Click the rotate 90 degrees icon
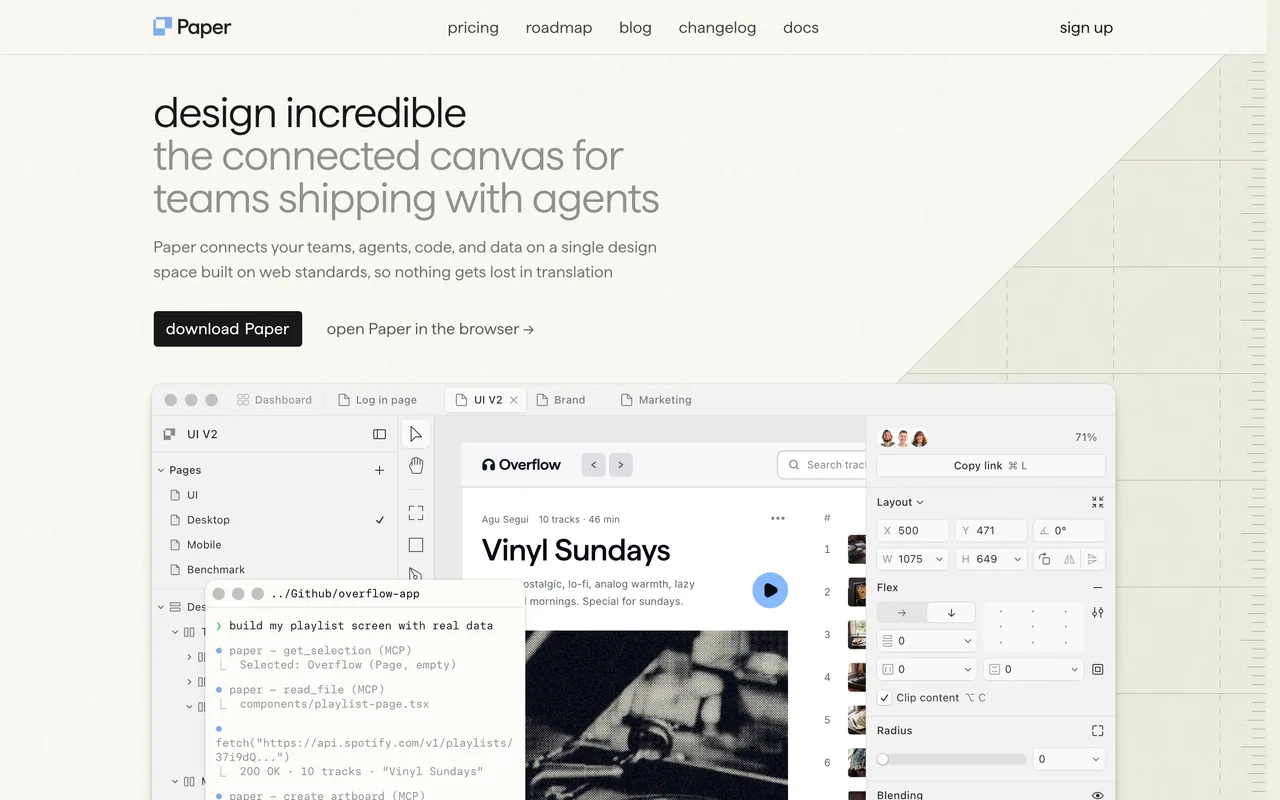Image resolution: width=1280 pixels, height=800 pixels. (x=1045, y=559)
